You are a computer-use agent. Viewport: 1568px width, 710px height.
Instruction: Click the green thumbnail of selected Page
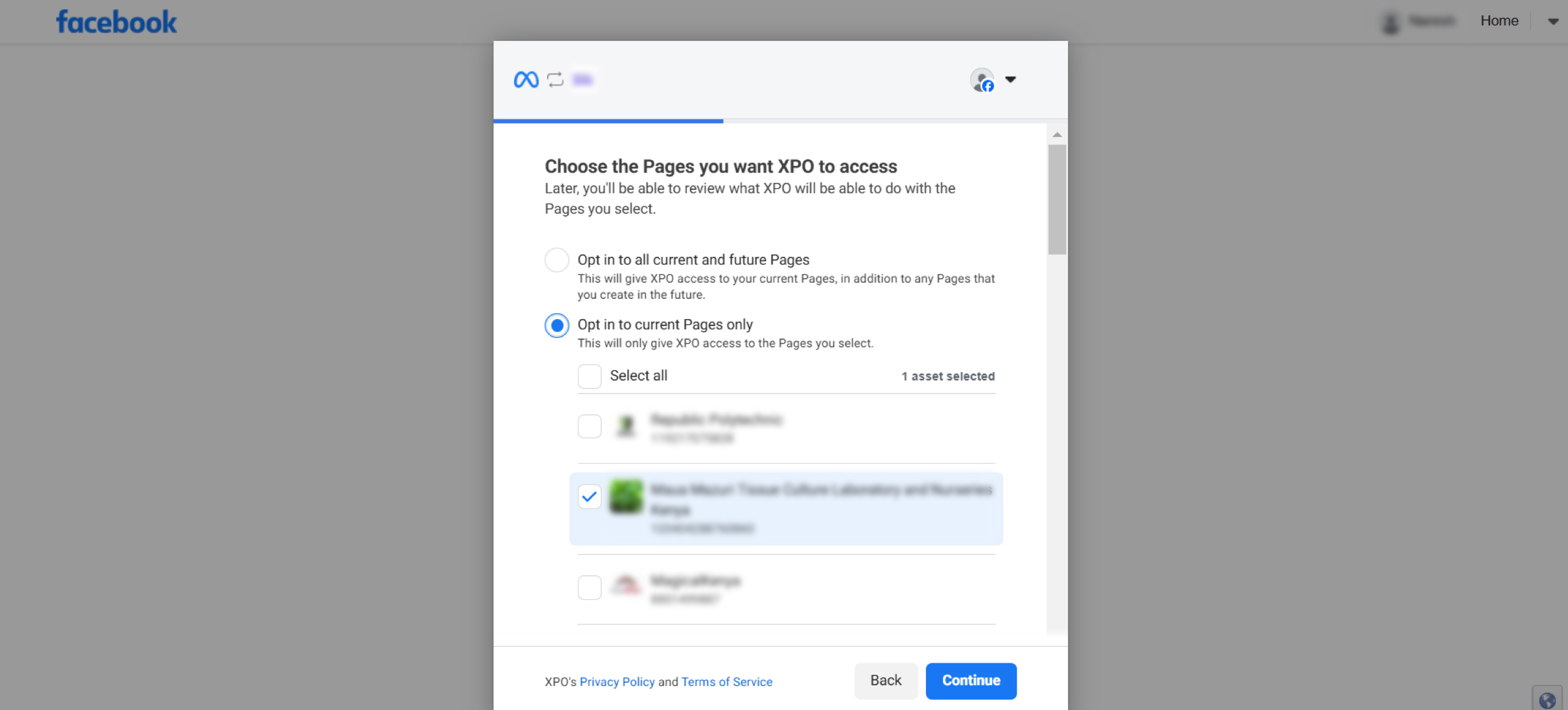point(626,497)
